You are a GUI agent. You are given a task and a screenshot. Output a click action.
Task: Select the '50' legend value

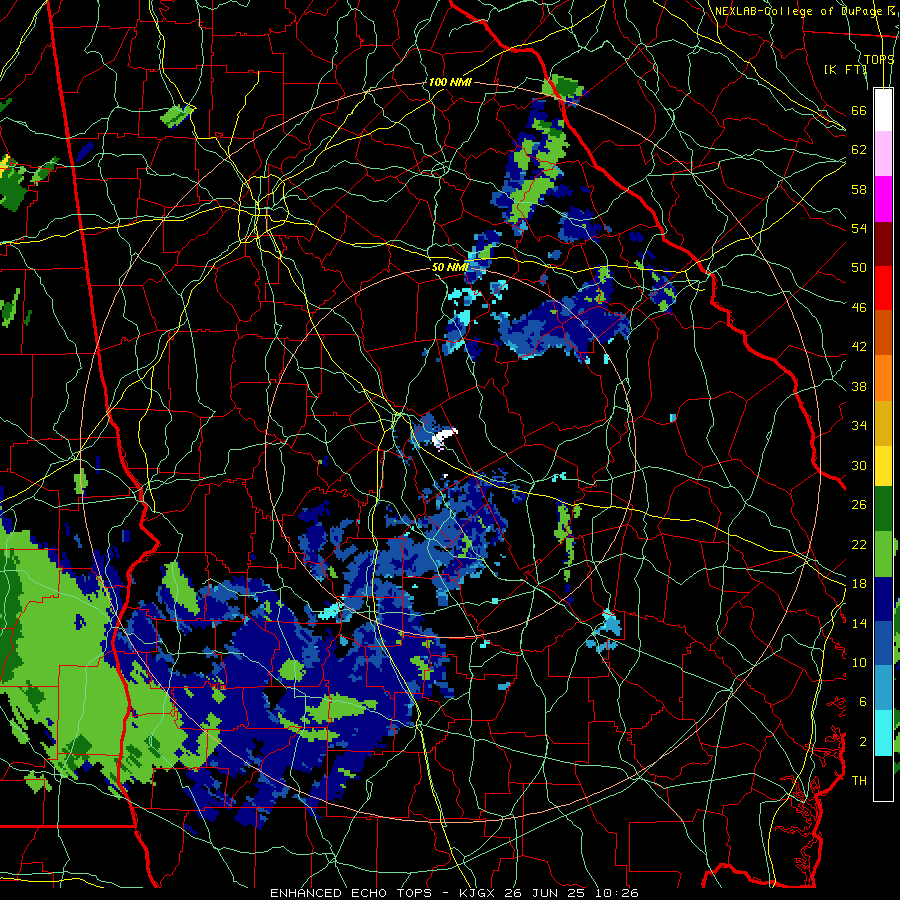(x=859, y=268)
